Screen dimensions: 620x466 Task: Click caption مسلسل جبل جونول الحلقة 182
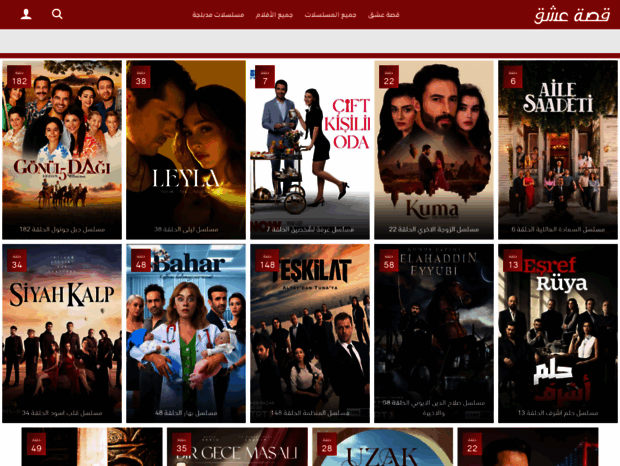point(62,229)
